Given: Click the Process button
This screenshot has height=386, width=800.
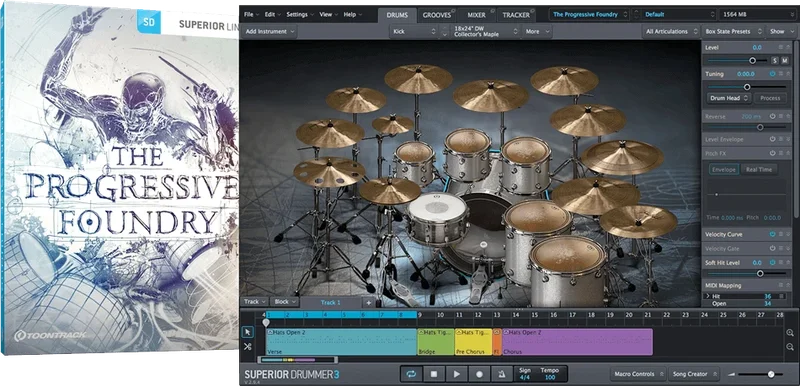Looking at the screenshot, I should [770, 98].
